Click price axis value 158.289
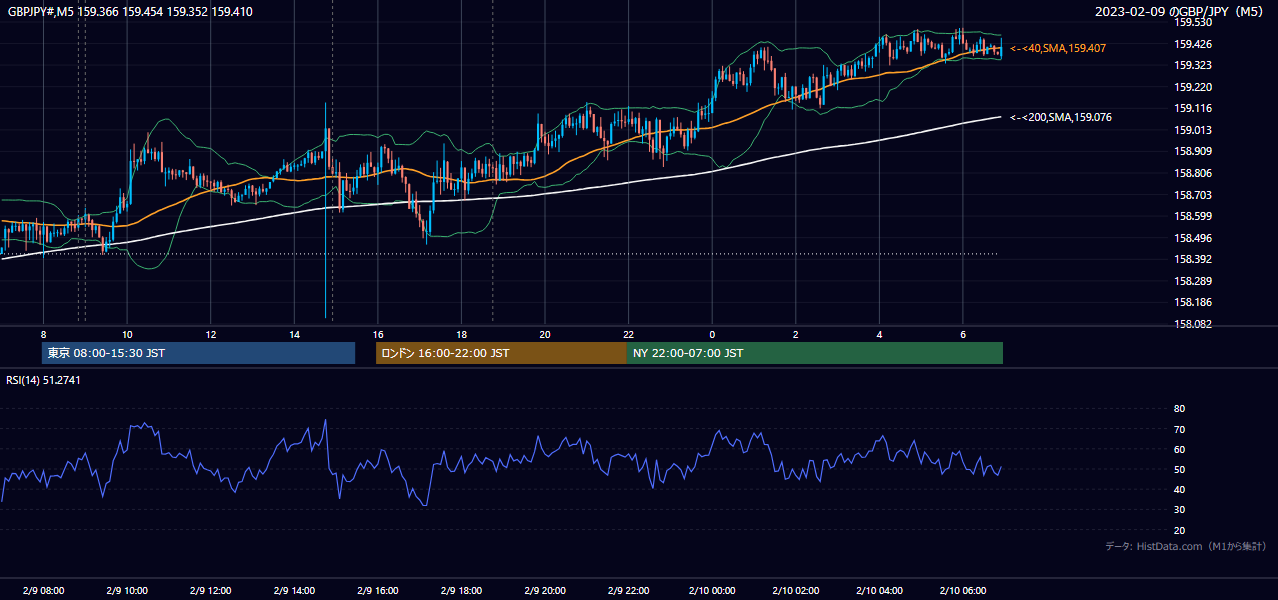This screenshot has height=600, width=1278. coord(1193,281)
